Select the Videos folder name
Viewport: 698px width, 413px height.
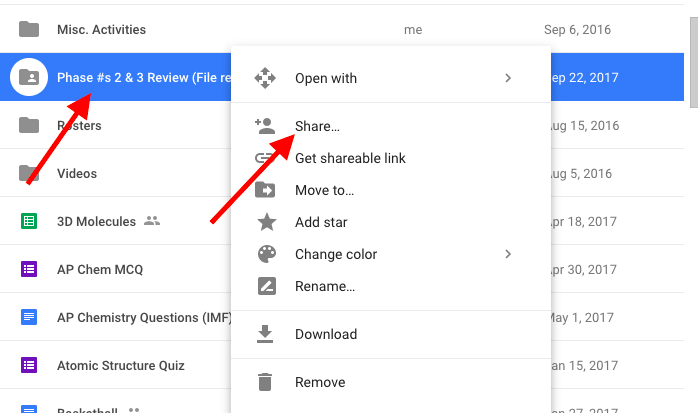point(77,174)
